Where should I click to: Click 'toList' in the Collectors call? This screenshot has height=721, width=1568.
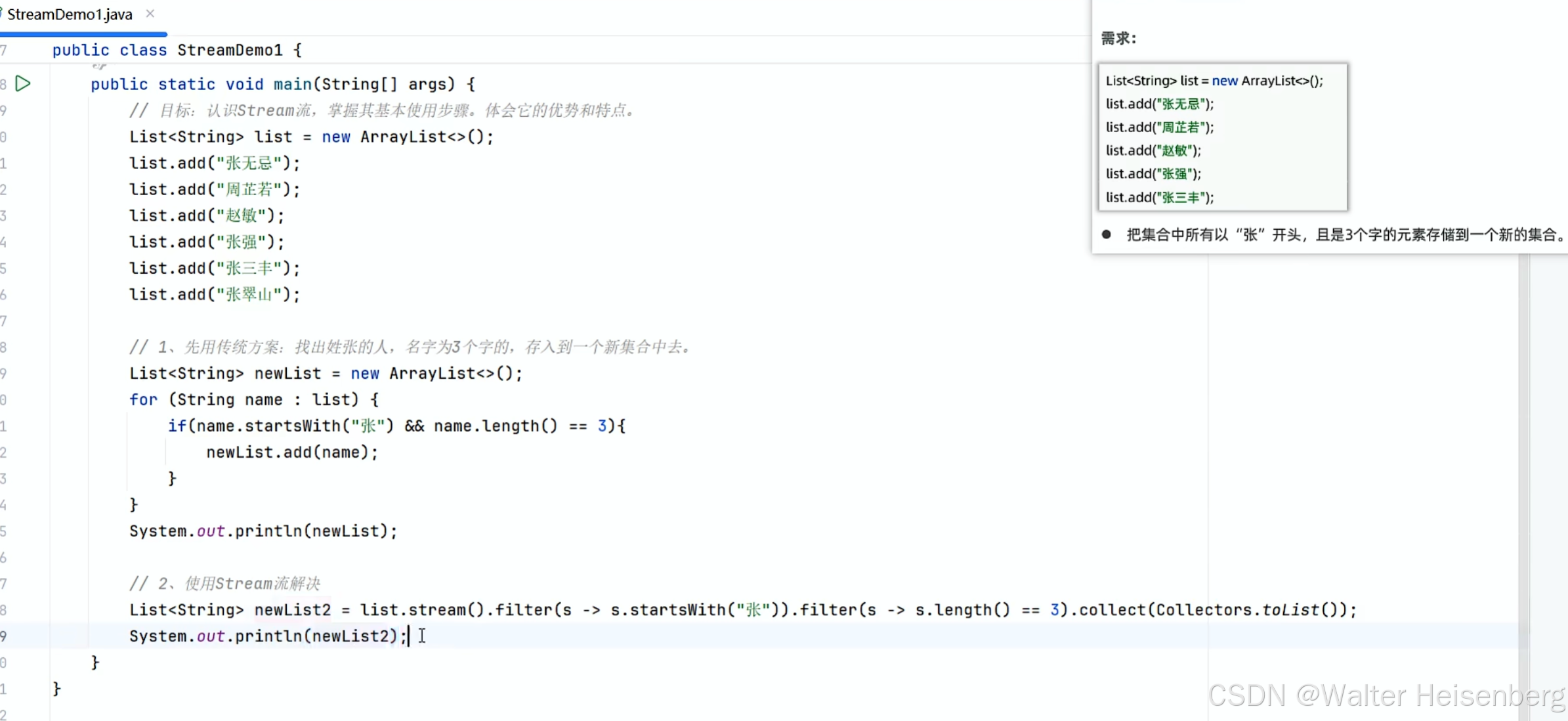click(x=1290, y=609)
